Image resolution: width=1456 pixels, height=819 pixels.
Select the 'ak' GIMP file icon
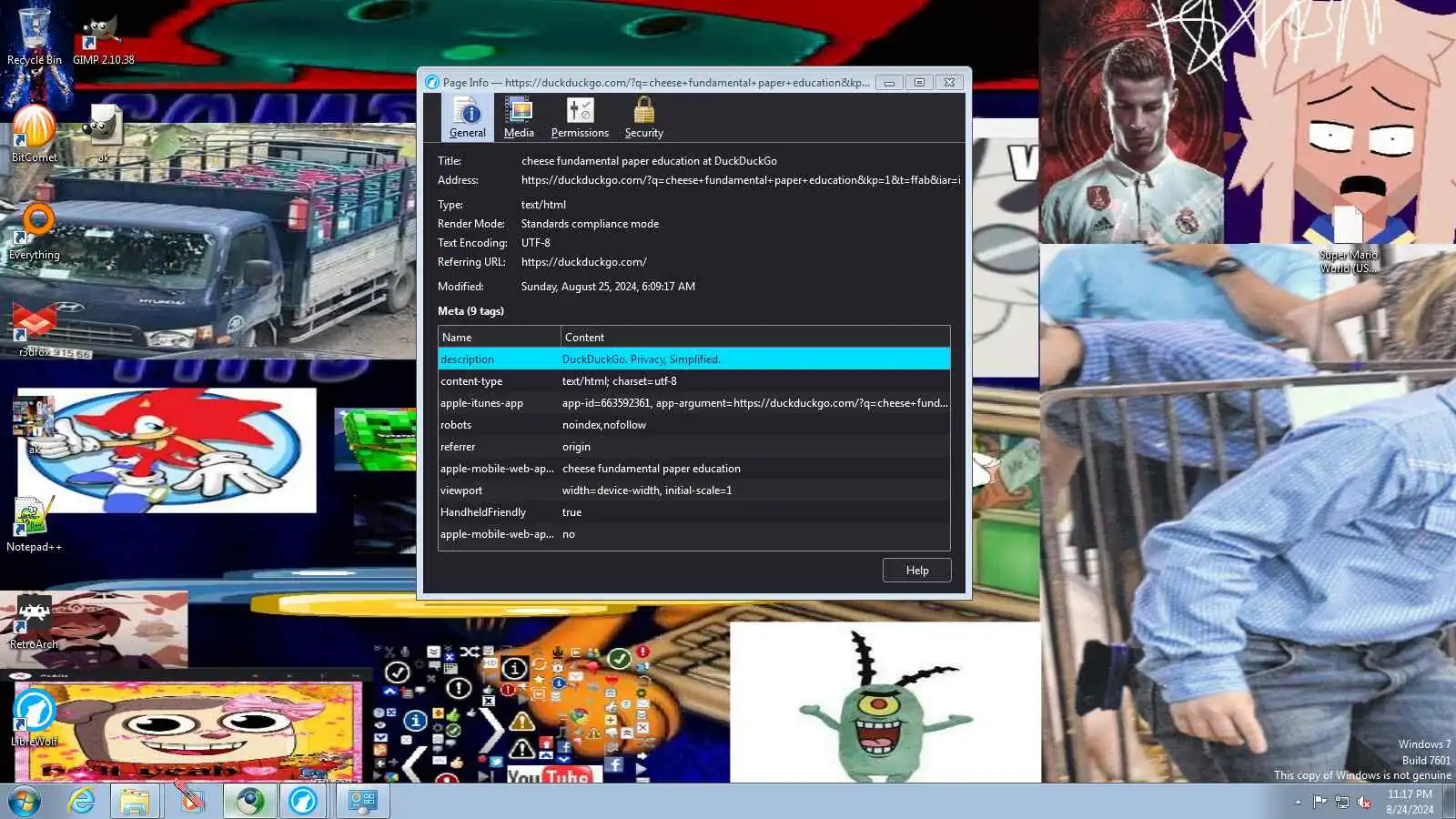click(103, 133)
